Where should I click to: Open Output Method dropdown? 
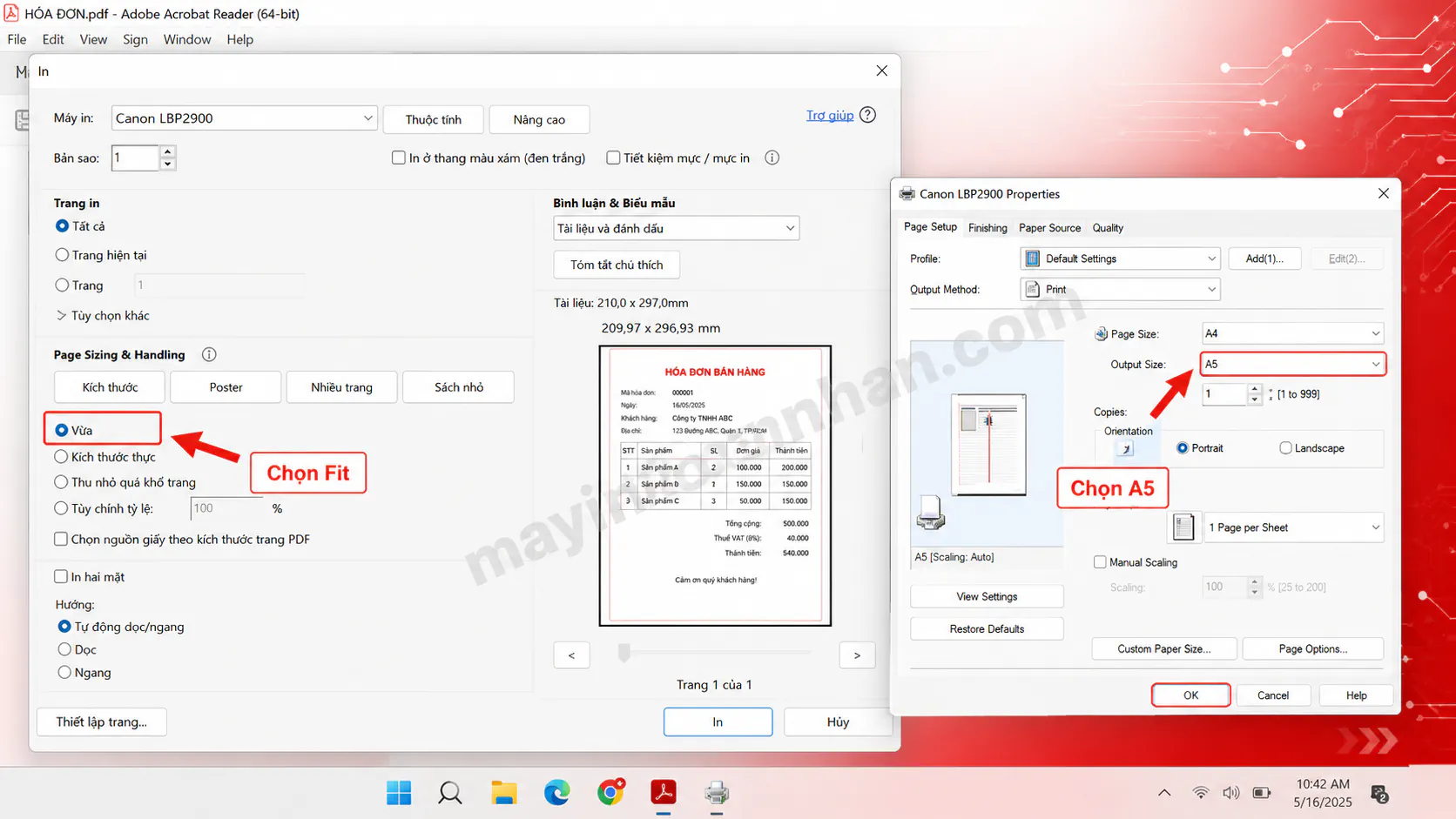tap(1120, 289)
